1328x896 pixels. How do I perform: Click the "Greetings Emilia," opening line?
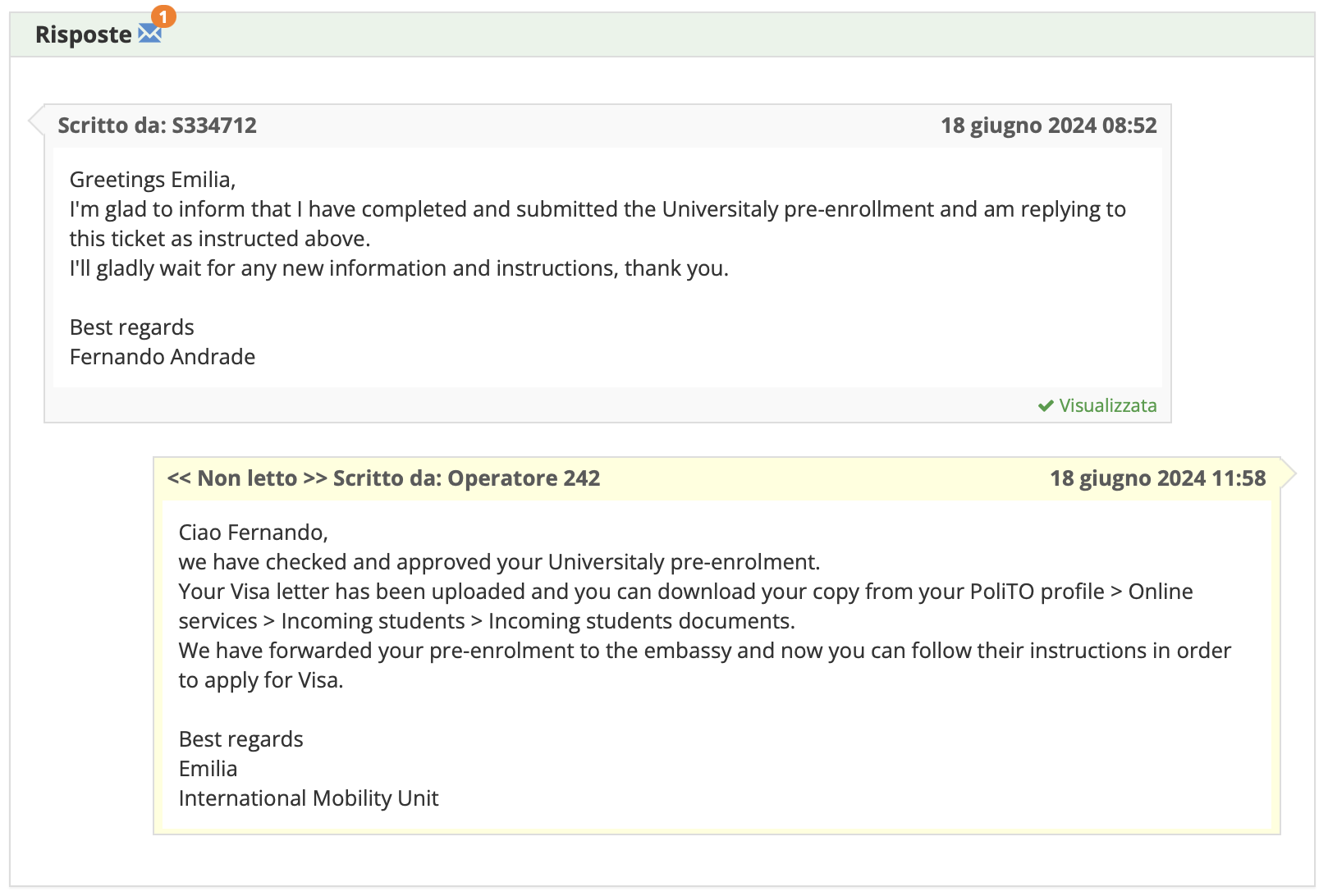153,180
